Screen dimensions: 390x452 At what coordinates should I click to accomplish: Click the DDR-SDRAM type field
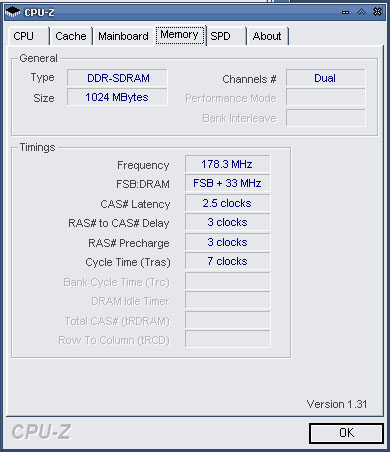pos(117,78)
